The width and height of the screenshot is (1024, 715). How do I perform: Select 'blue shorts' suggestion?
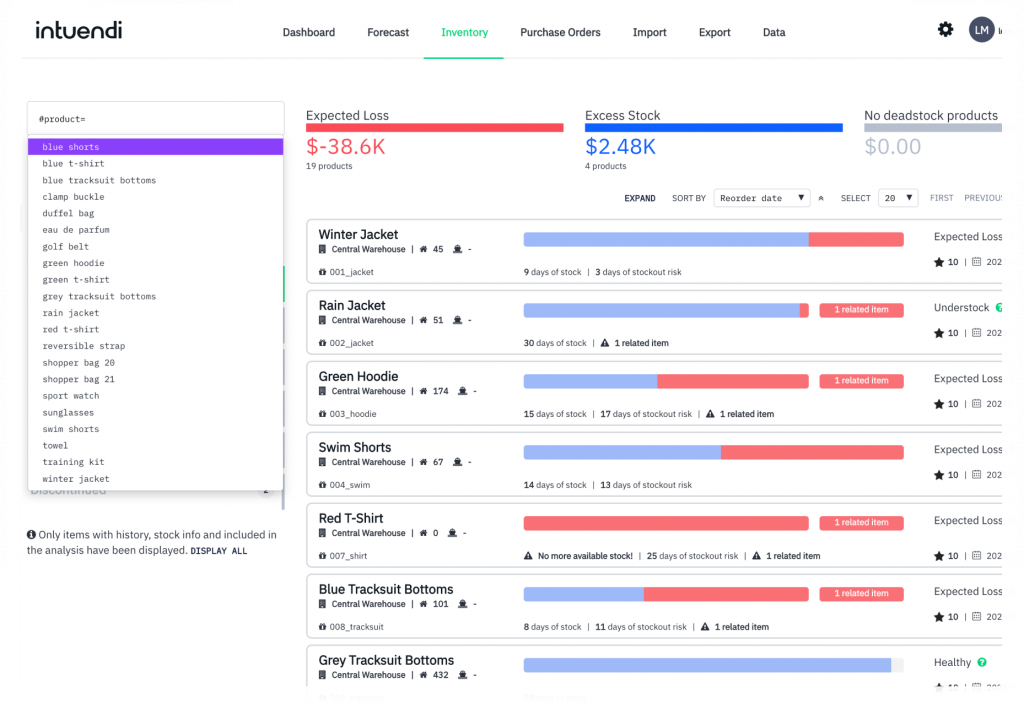click(155, 147)
